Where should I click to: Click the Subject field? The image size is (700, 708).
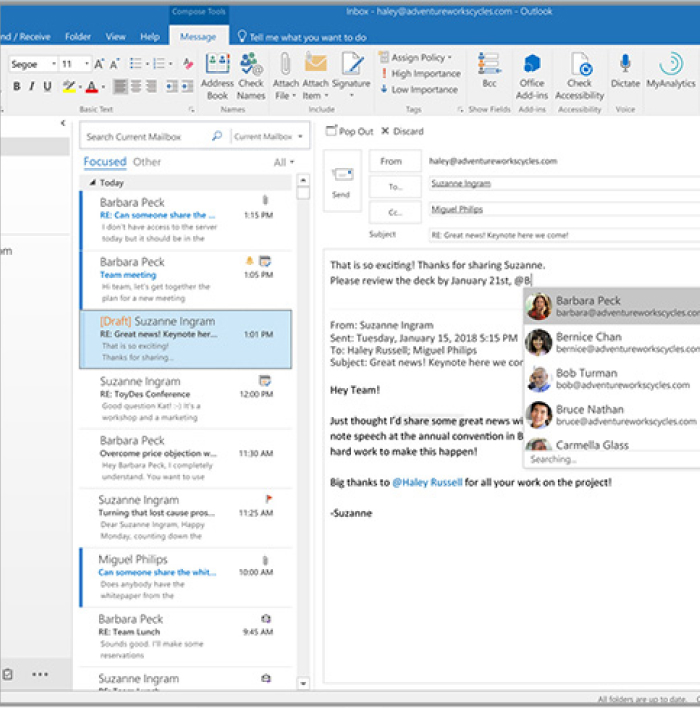click(x=565, y=235)
